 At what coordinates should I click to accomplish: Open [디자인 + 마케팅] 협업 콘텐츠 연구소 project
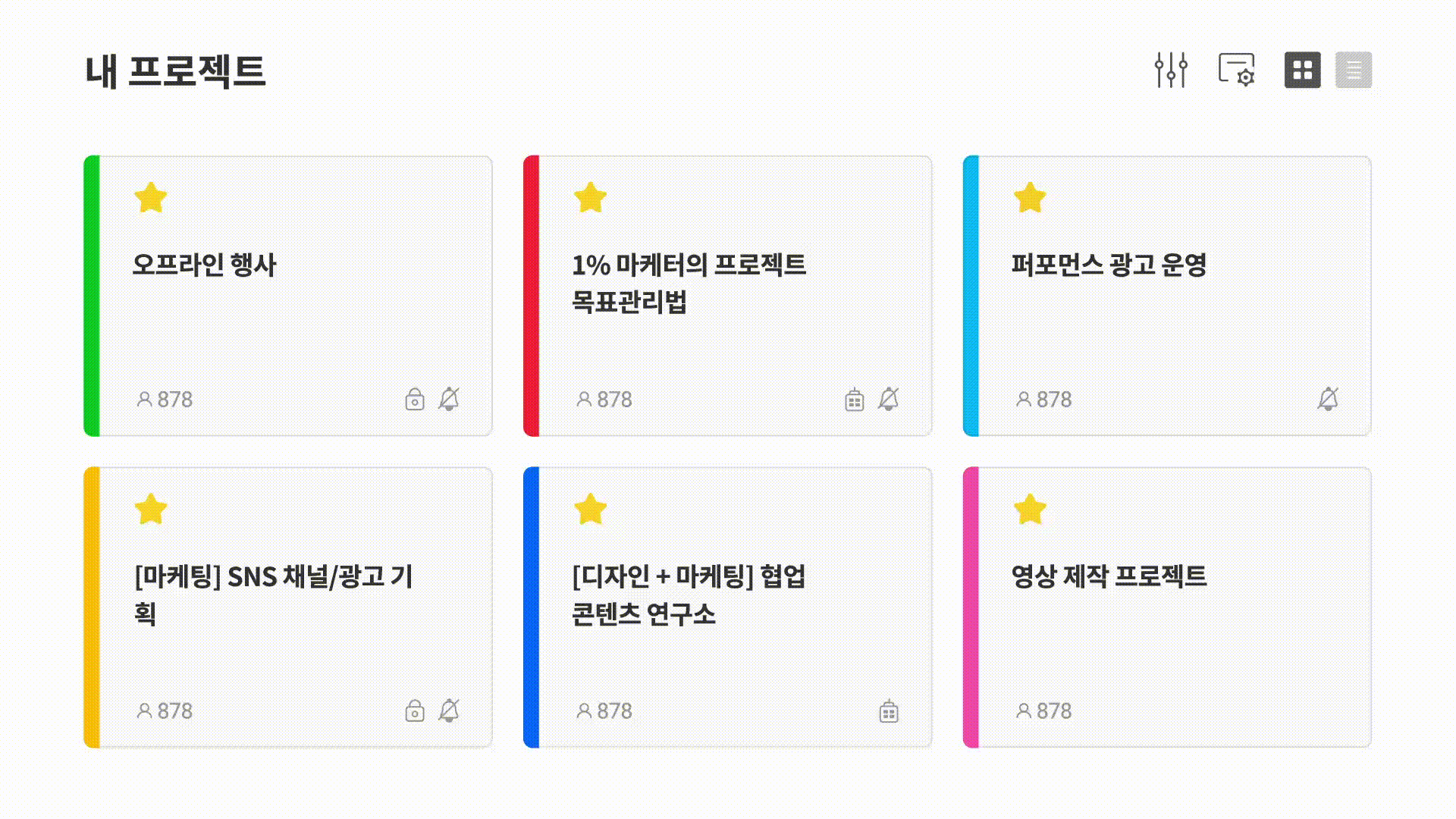[x=689, y=595]
